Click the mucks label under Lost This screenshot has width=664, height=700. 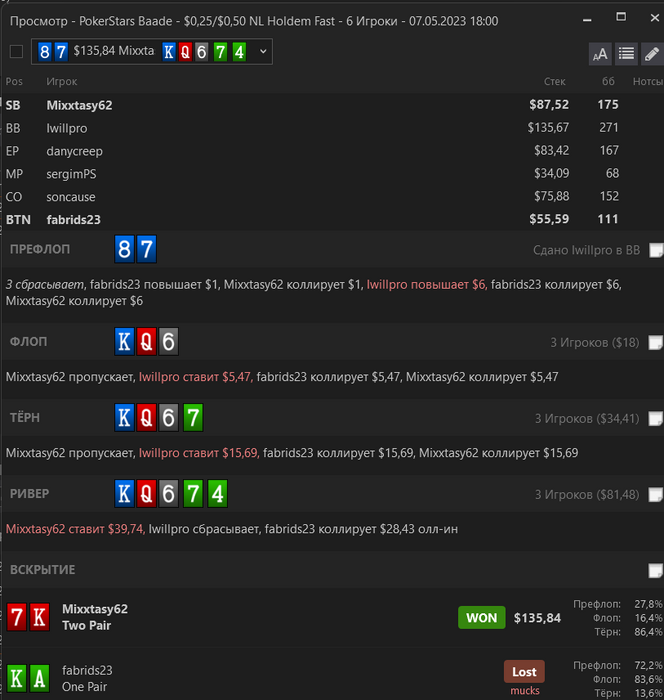(x=525, y=691)
